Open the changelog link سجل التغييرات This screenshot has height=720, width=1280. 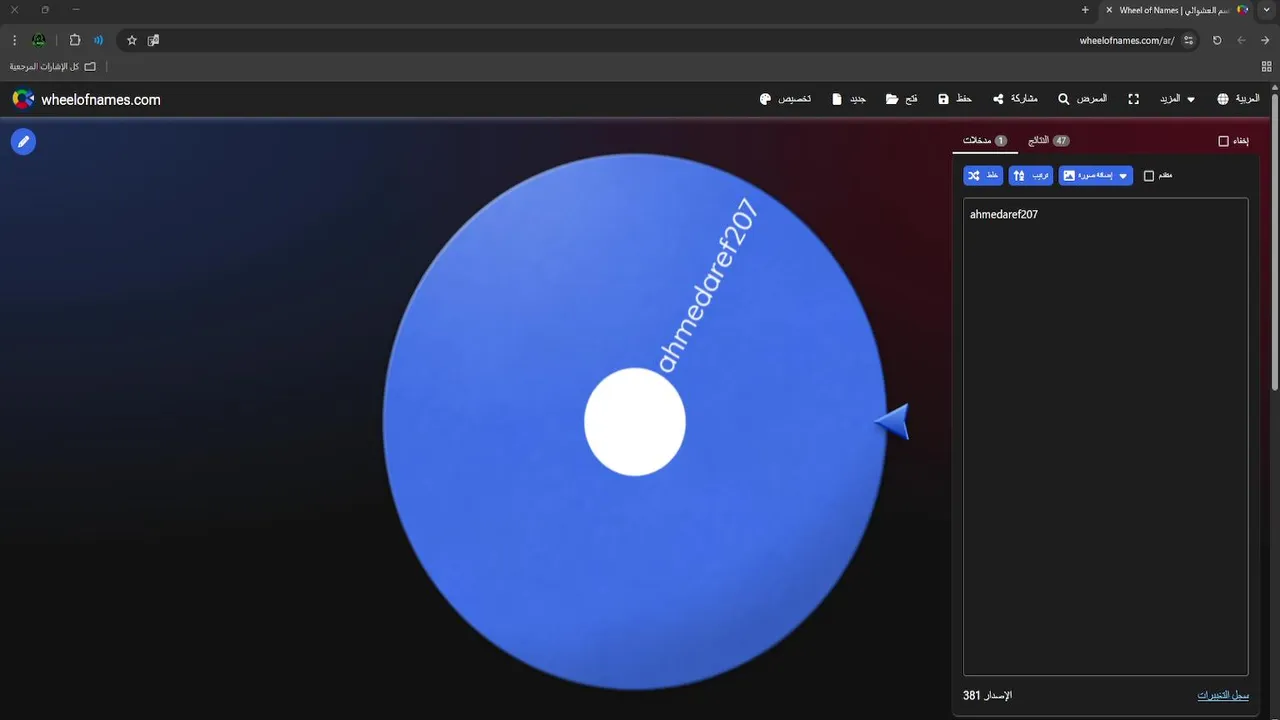(1223, 695)
